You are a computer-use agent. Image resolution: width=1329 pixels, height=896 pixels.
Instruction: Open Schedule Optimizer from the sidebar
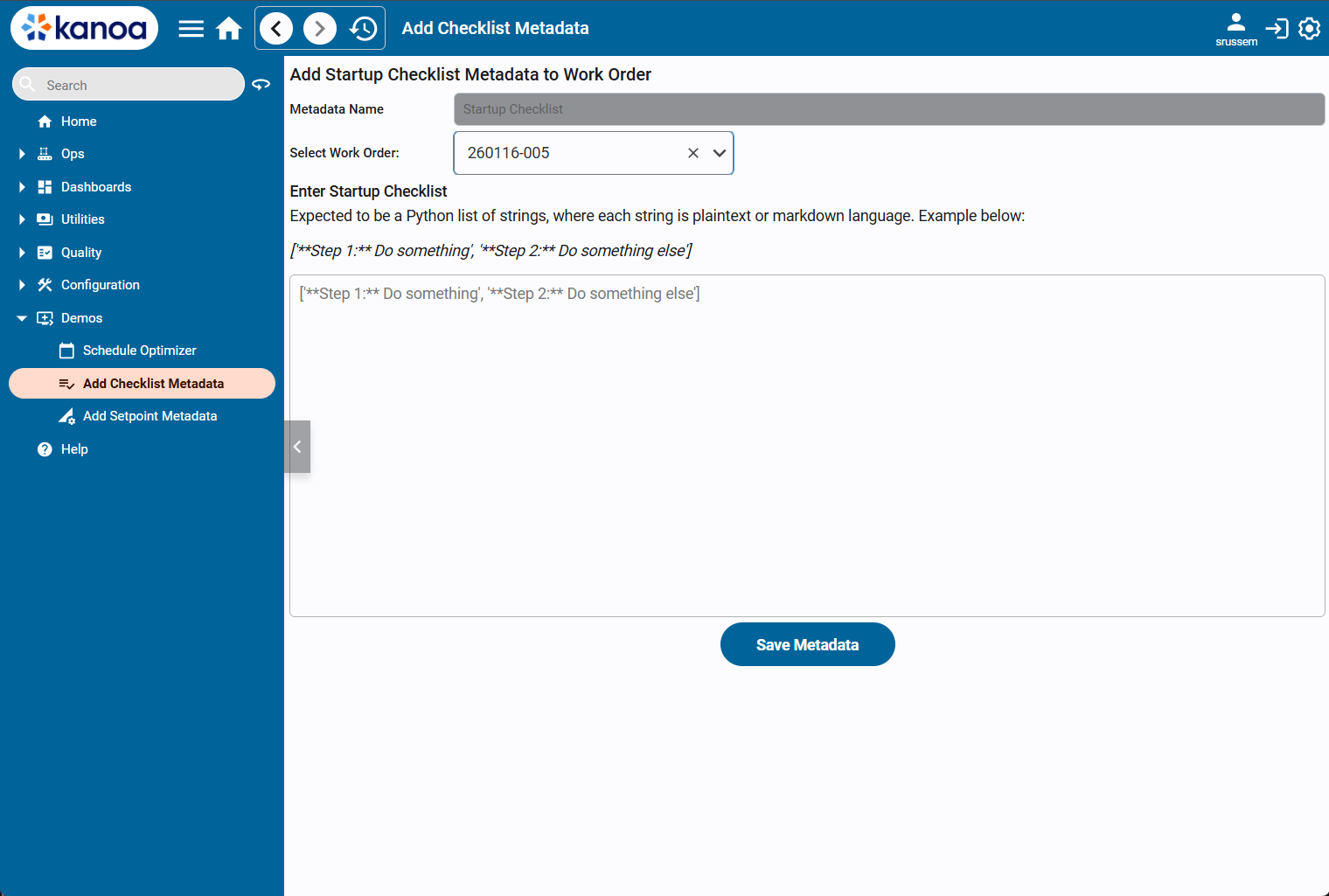click(x=139, y=351)
